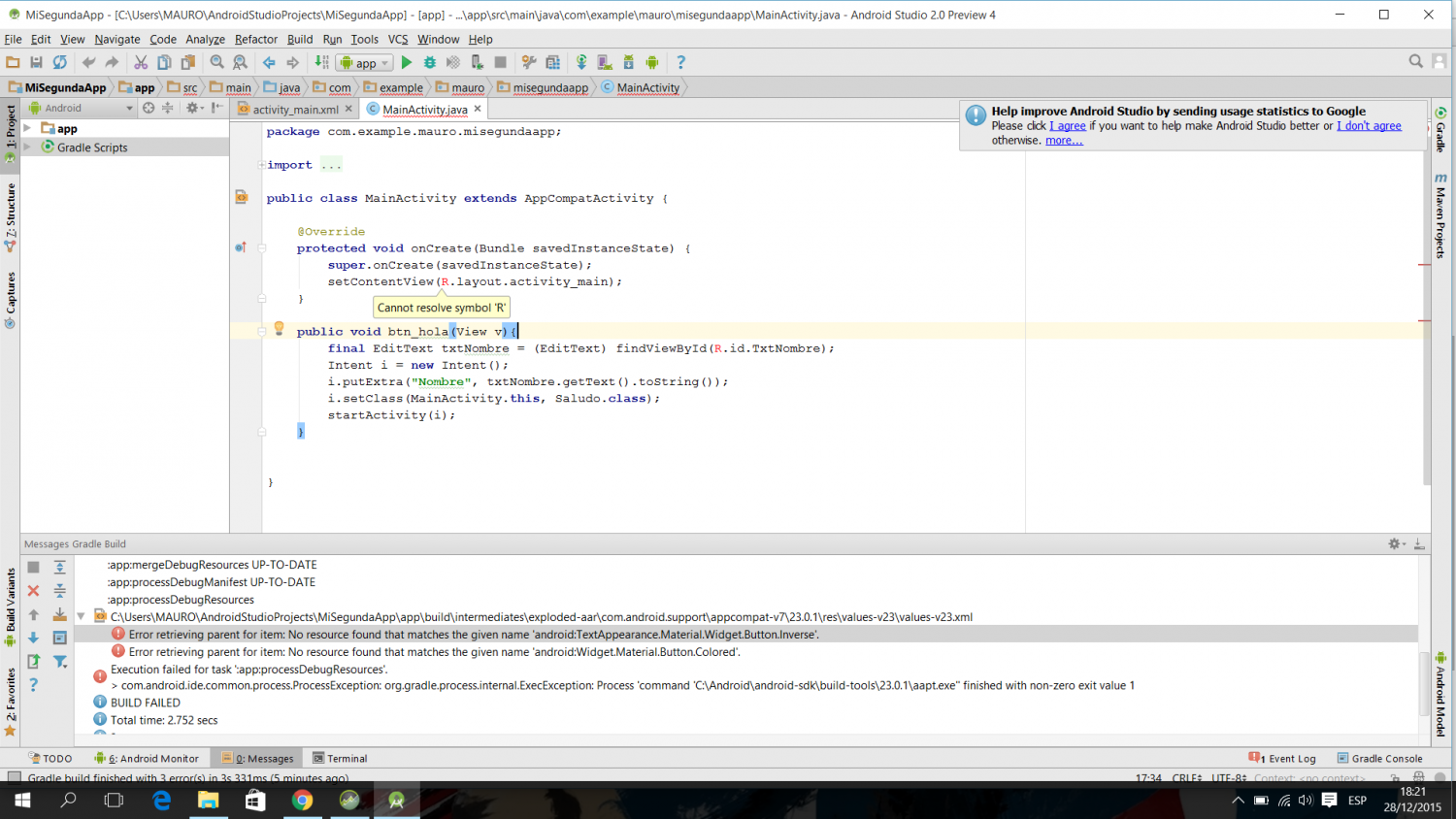Viewport: 1456px width, 819px height.
Task: Toggle tool window button at status bar corner
Action: (x=14, y=776)
